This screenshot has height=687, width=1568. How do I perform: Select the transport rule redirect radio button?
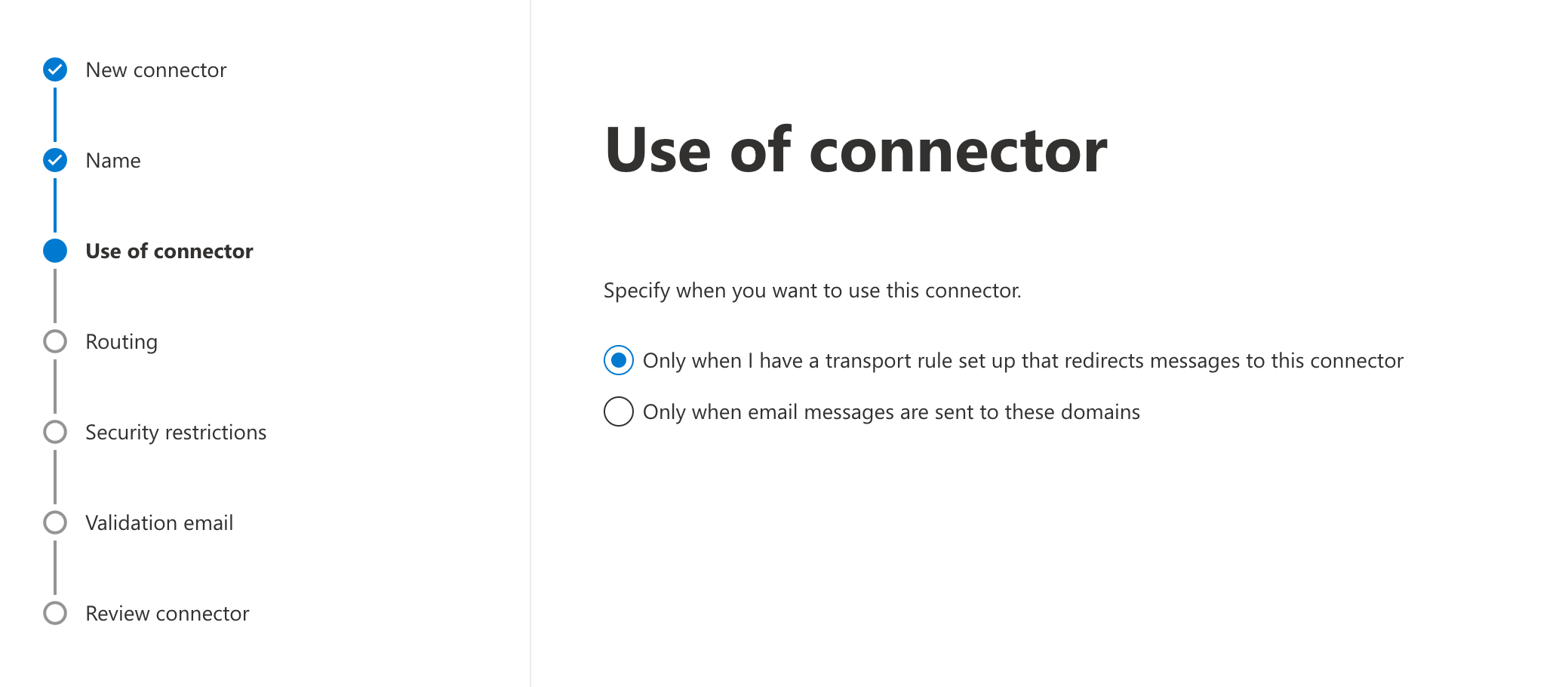point(619,360)
